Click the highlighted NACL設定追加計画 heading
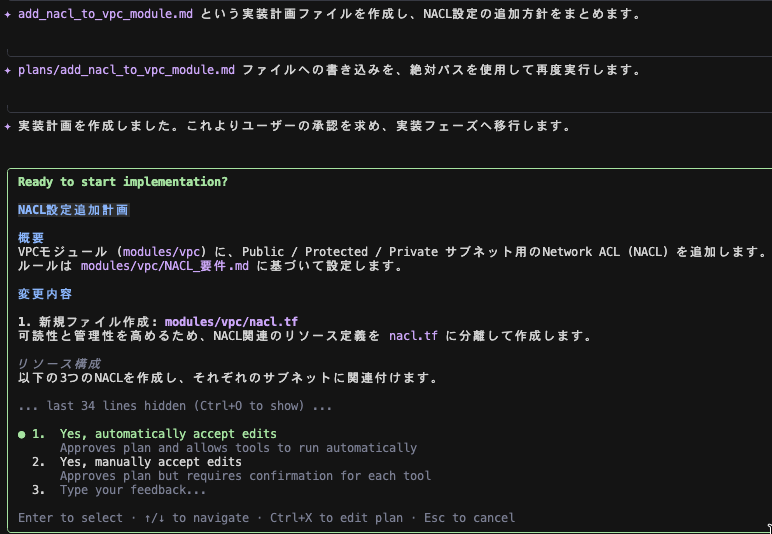The image size is (772, 534). click(x=73, y=210)
